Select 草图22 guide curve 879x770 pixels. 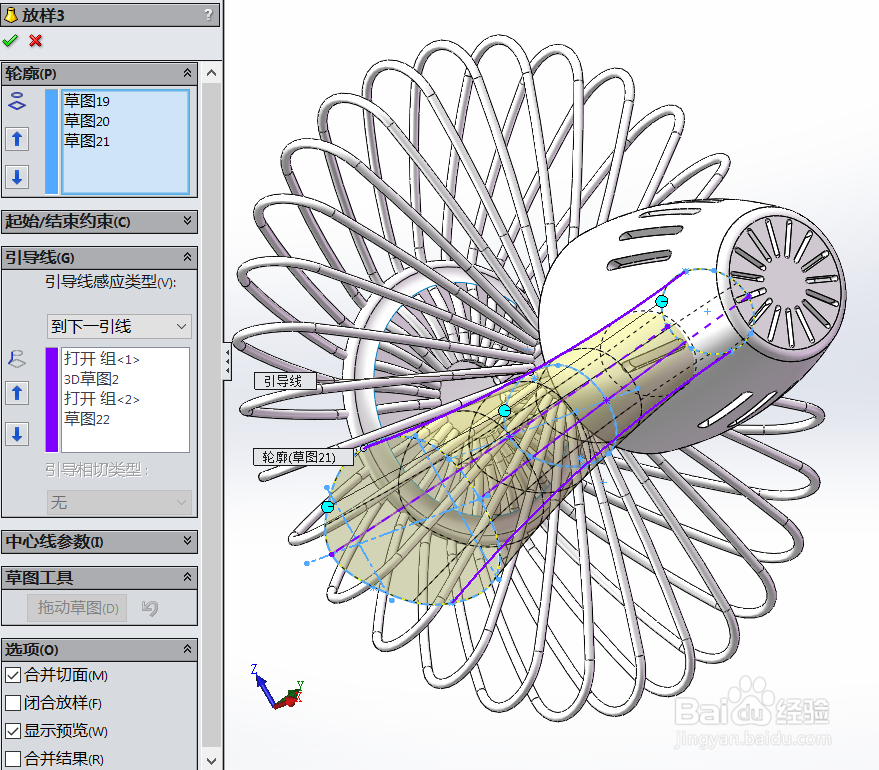pyautogui.click(x=87, y=419)
